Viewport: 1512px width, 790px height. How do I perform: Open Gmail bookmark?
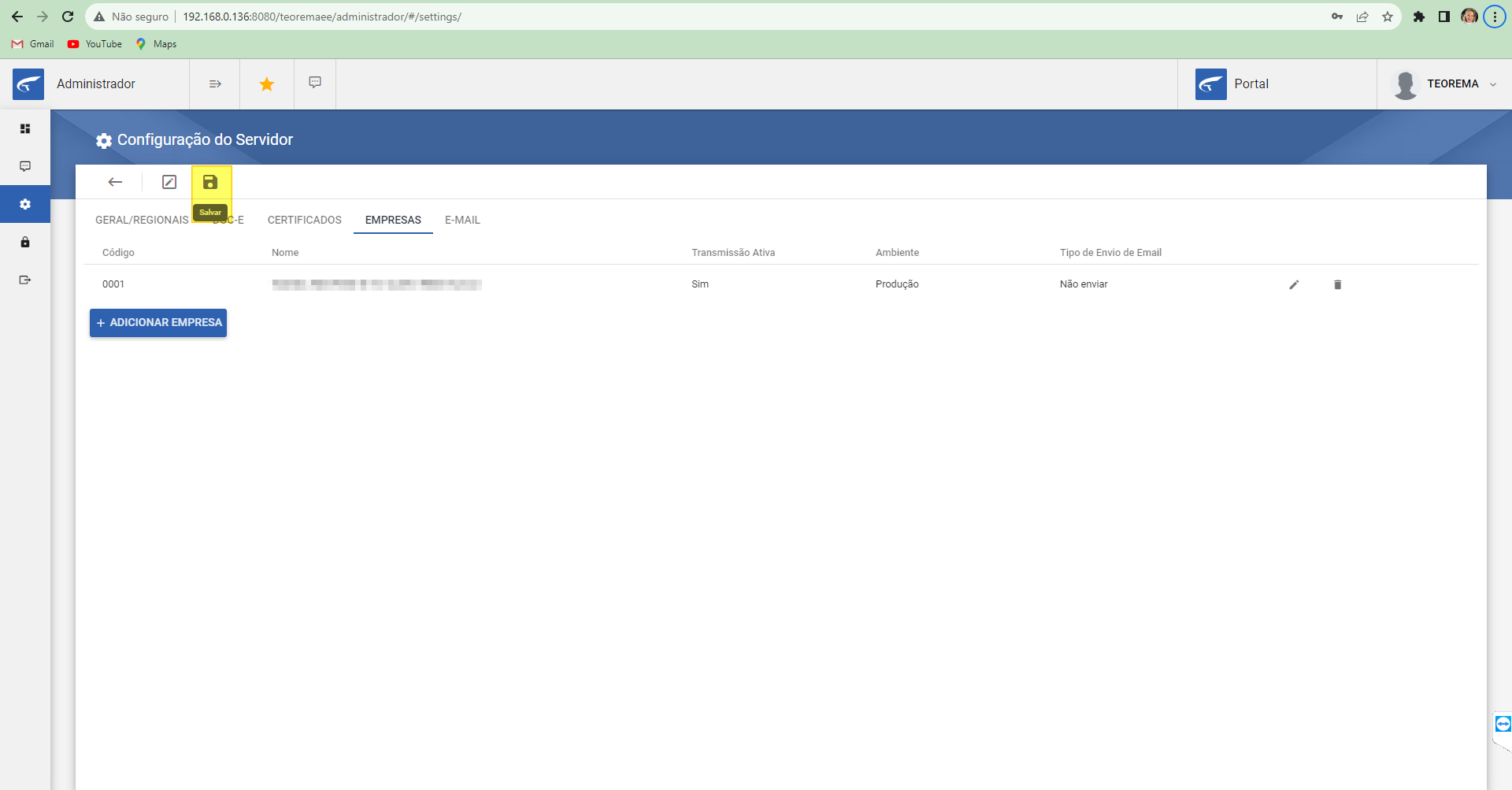coord(33,44)
